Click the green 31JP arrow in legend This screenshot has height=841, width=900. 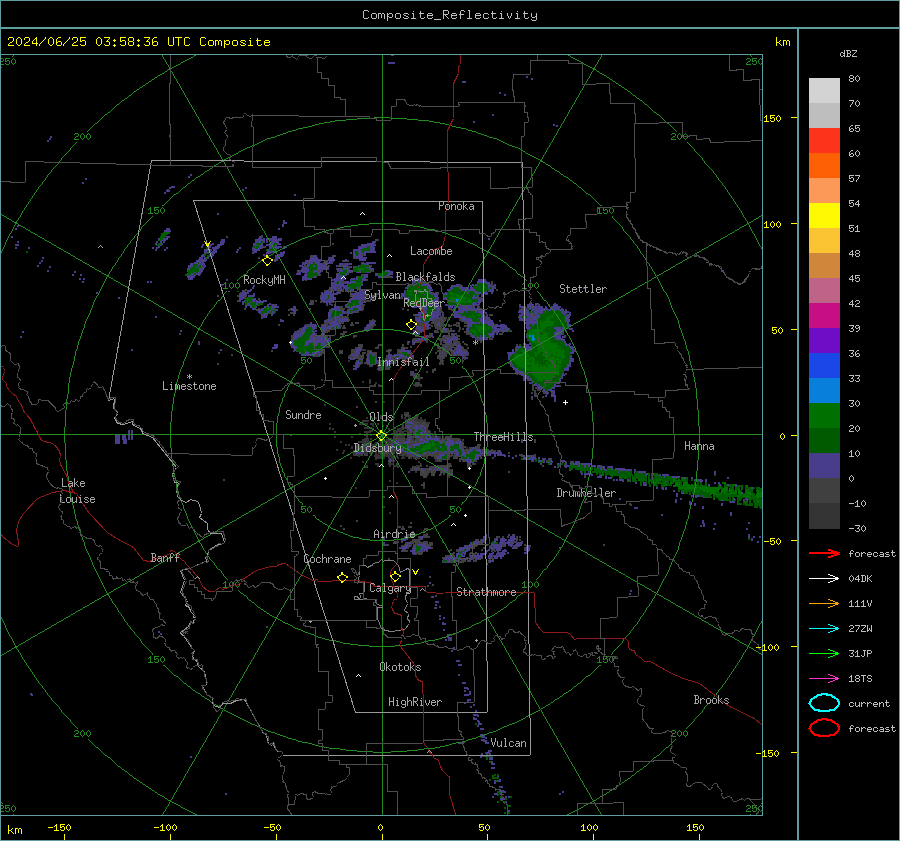[x=824, y=653]
